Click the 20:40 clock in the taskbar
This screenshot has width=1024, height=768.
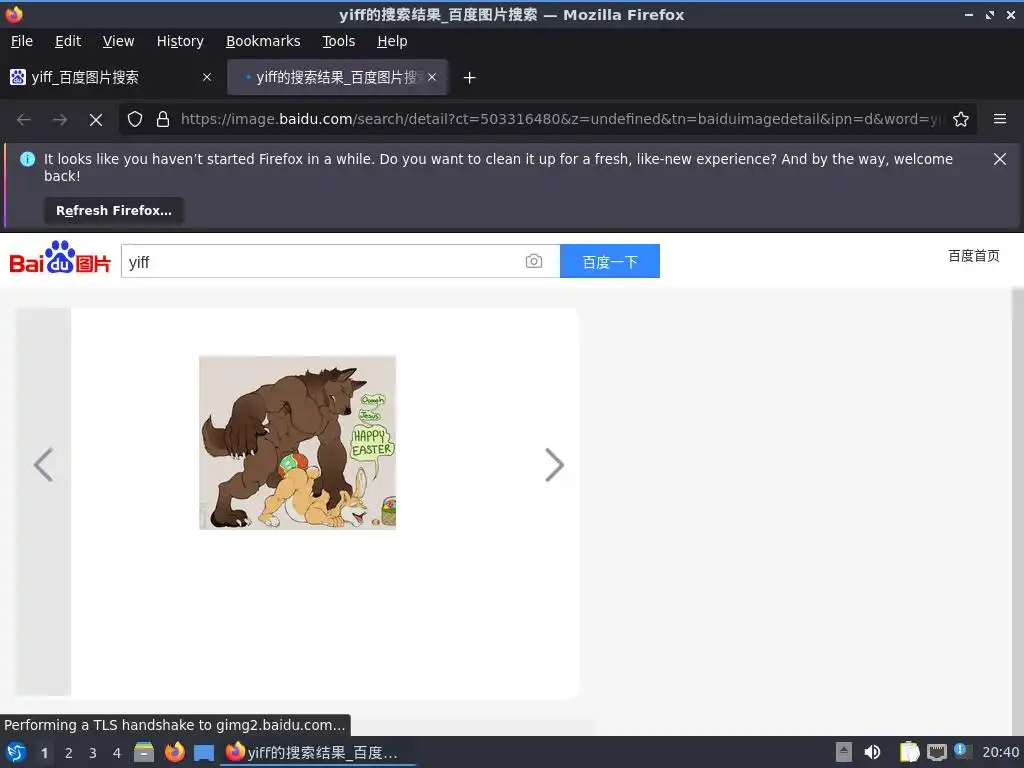coord(1000,752)
